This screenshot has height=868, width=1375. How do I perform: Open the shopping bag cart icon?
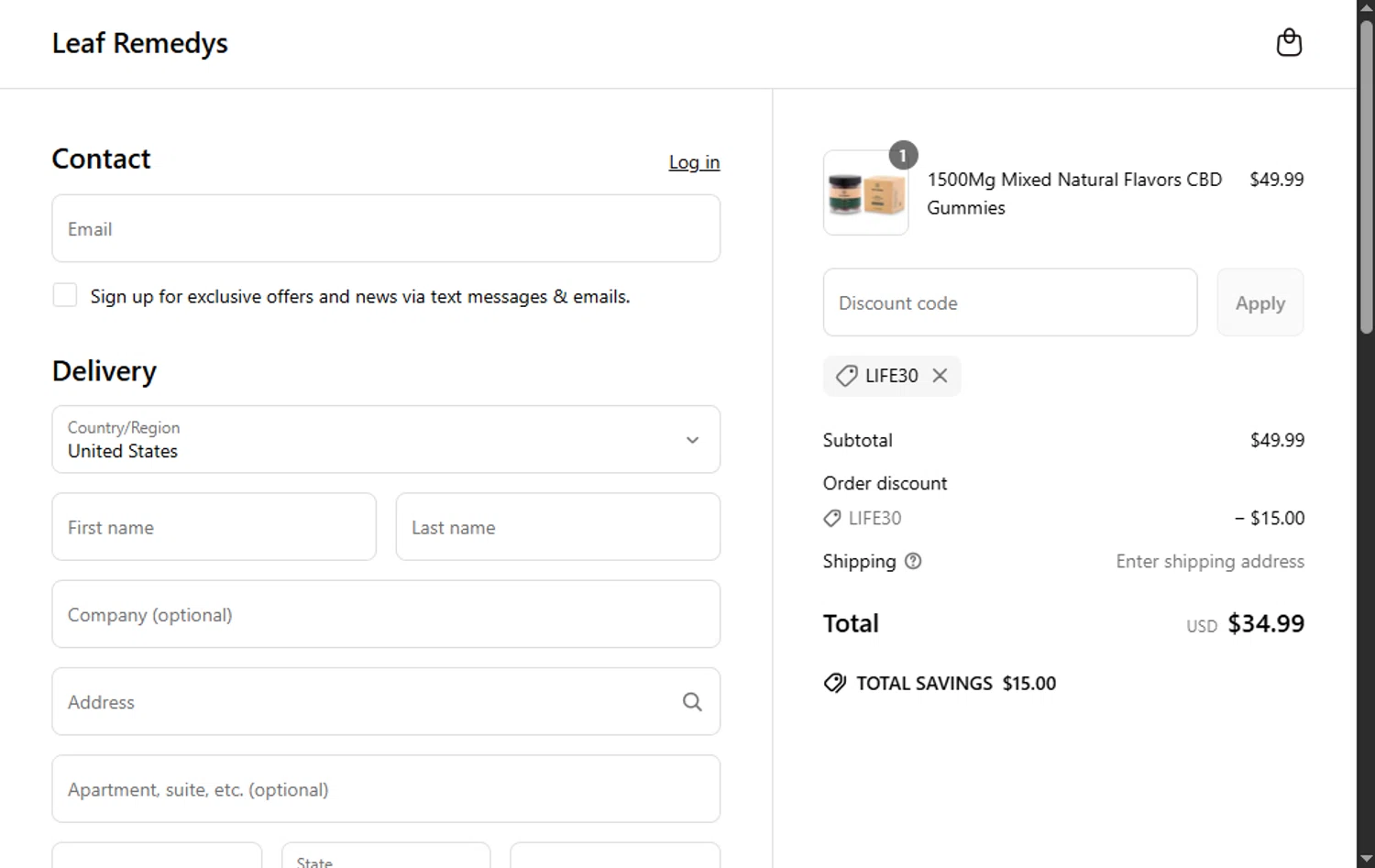pos(1289,43)
